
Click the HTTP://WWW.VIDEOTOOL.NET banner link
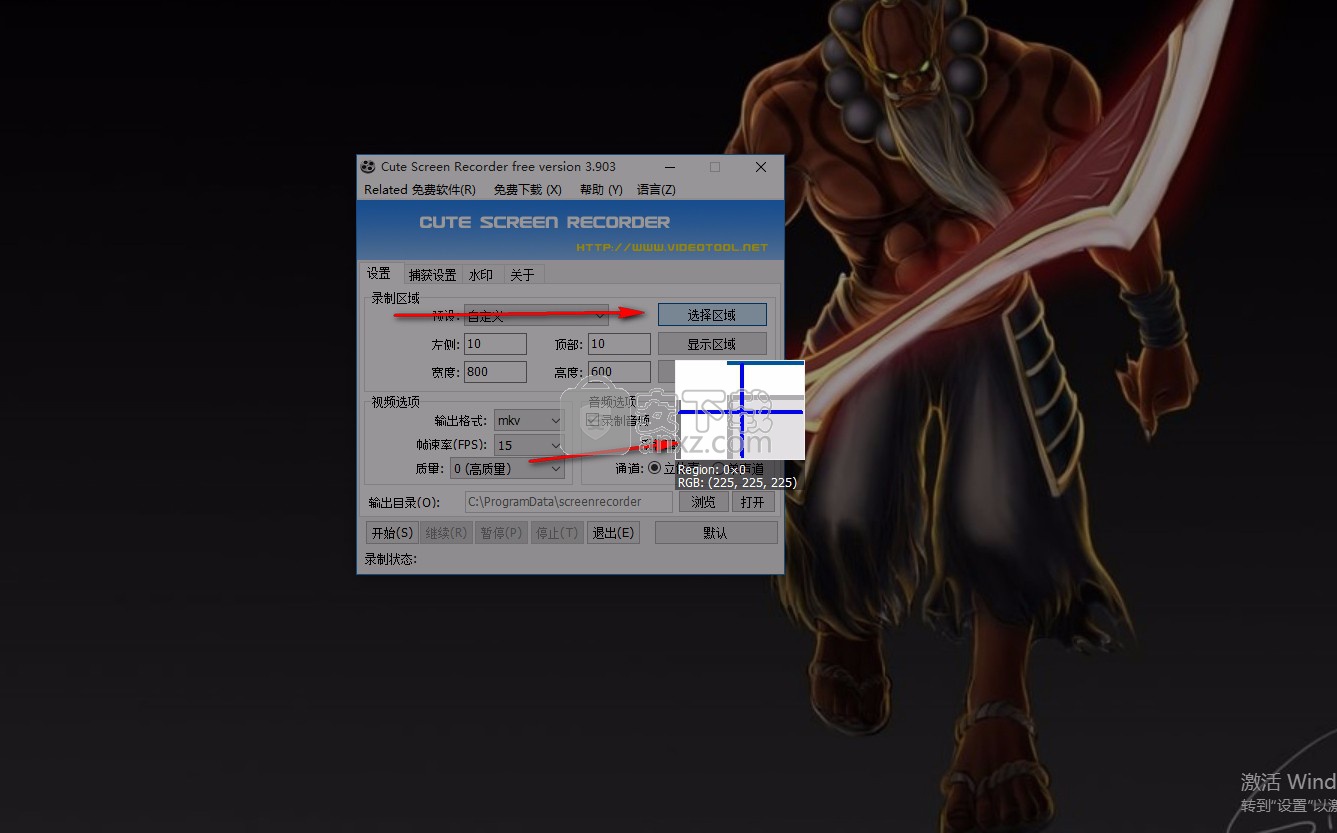pyautogui.click(x=672, y=247)
